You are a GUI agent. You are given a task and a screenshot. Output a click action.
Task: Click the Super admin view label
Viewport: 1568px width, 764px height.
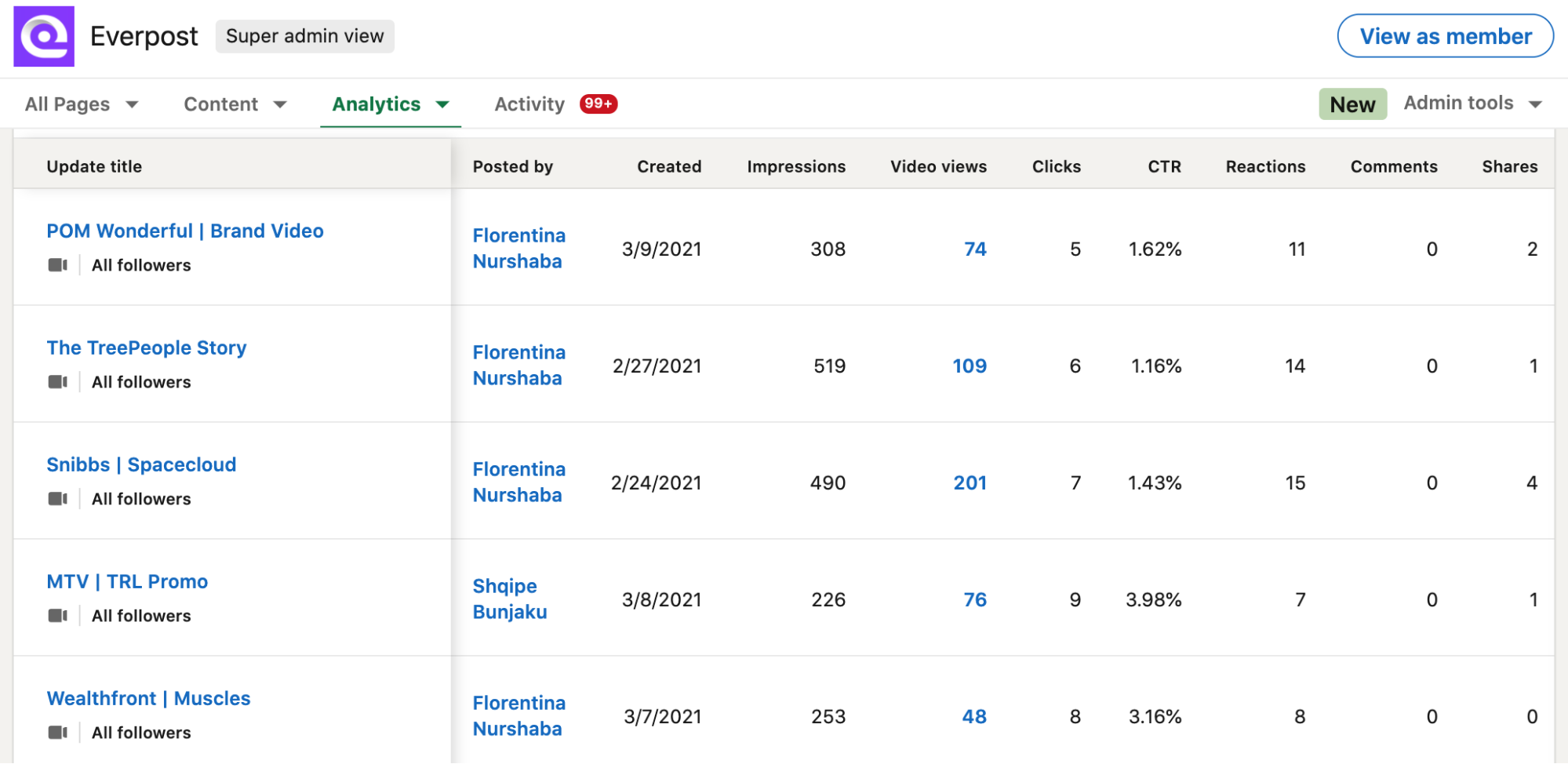click(305, 36)
